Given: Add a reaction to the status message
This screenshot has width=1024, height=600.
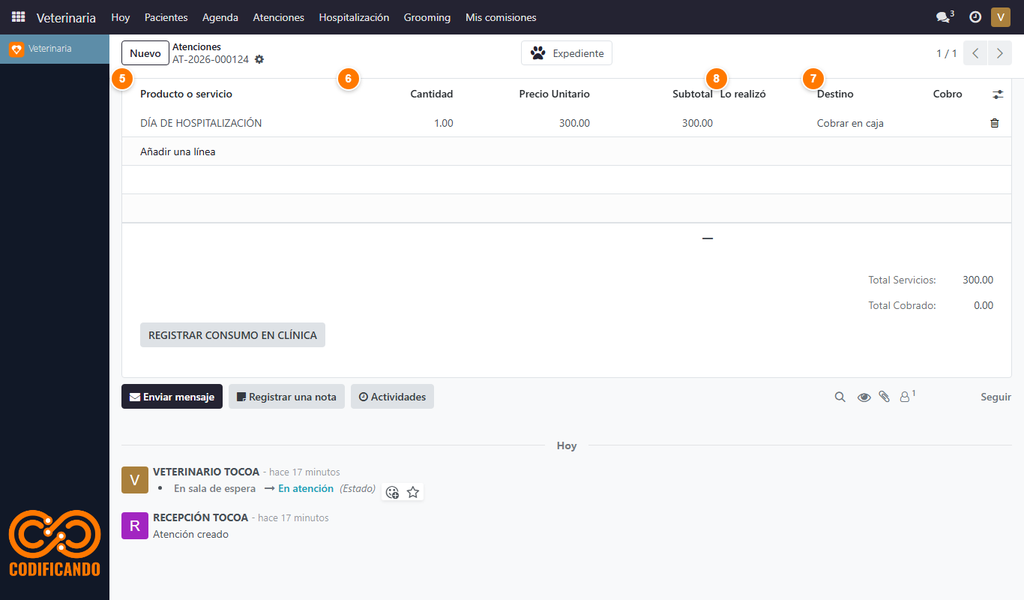Looking at the screenshot, I should point(392,492).
